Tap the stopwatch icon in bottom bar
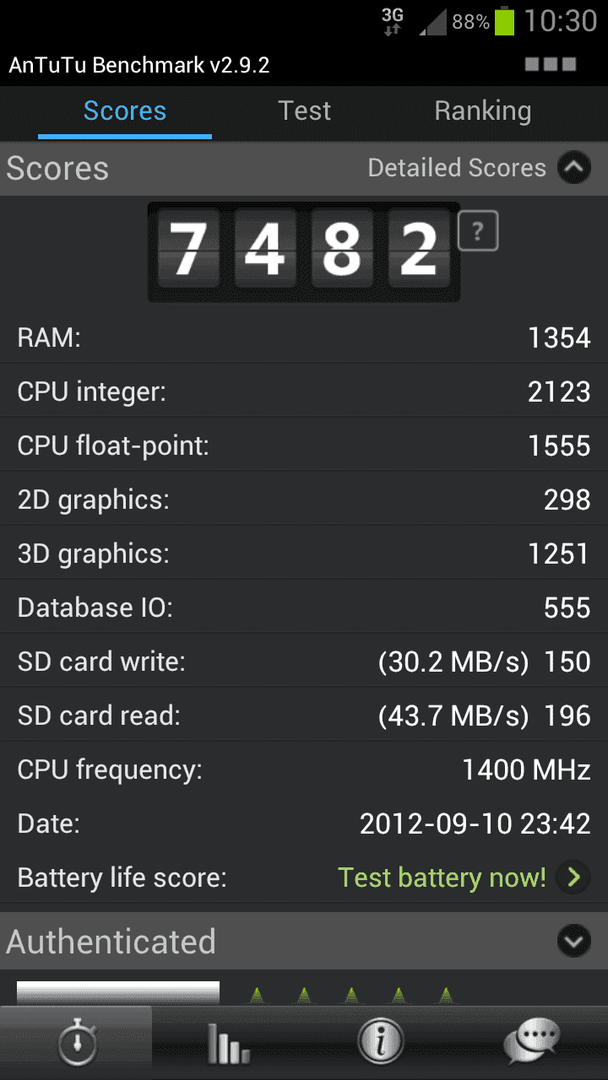Screen dimensions: 608x1080 pyautogui.click(x=76, y=1043)
